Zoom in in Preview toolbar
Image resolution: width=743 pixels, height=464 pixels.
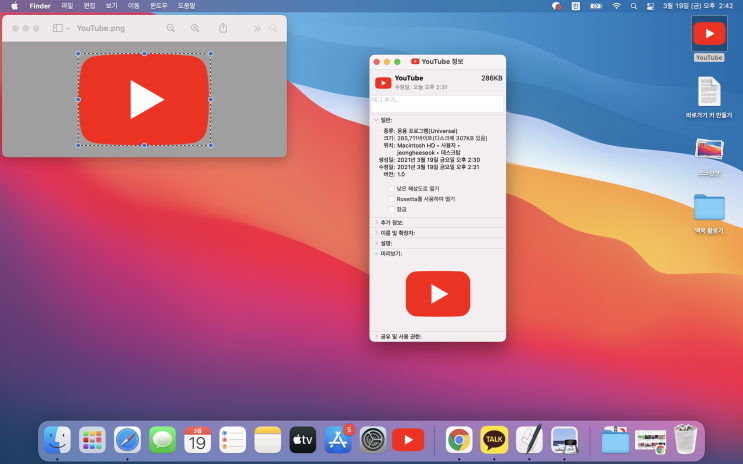coord(195,28)
